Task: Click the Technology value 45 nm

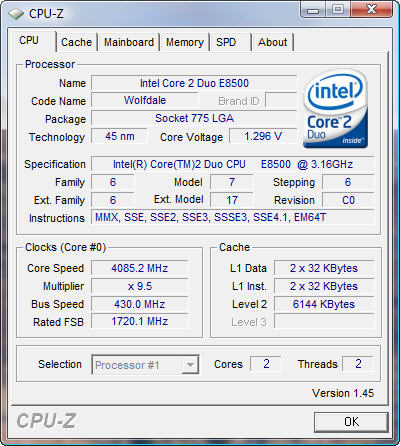Action: point(119,136)
